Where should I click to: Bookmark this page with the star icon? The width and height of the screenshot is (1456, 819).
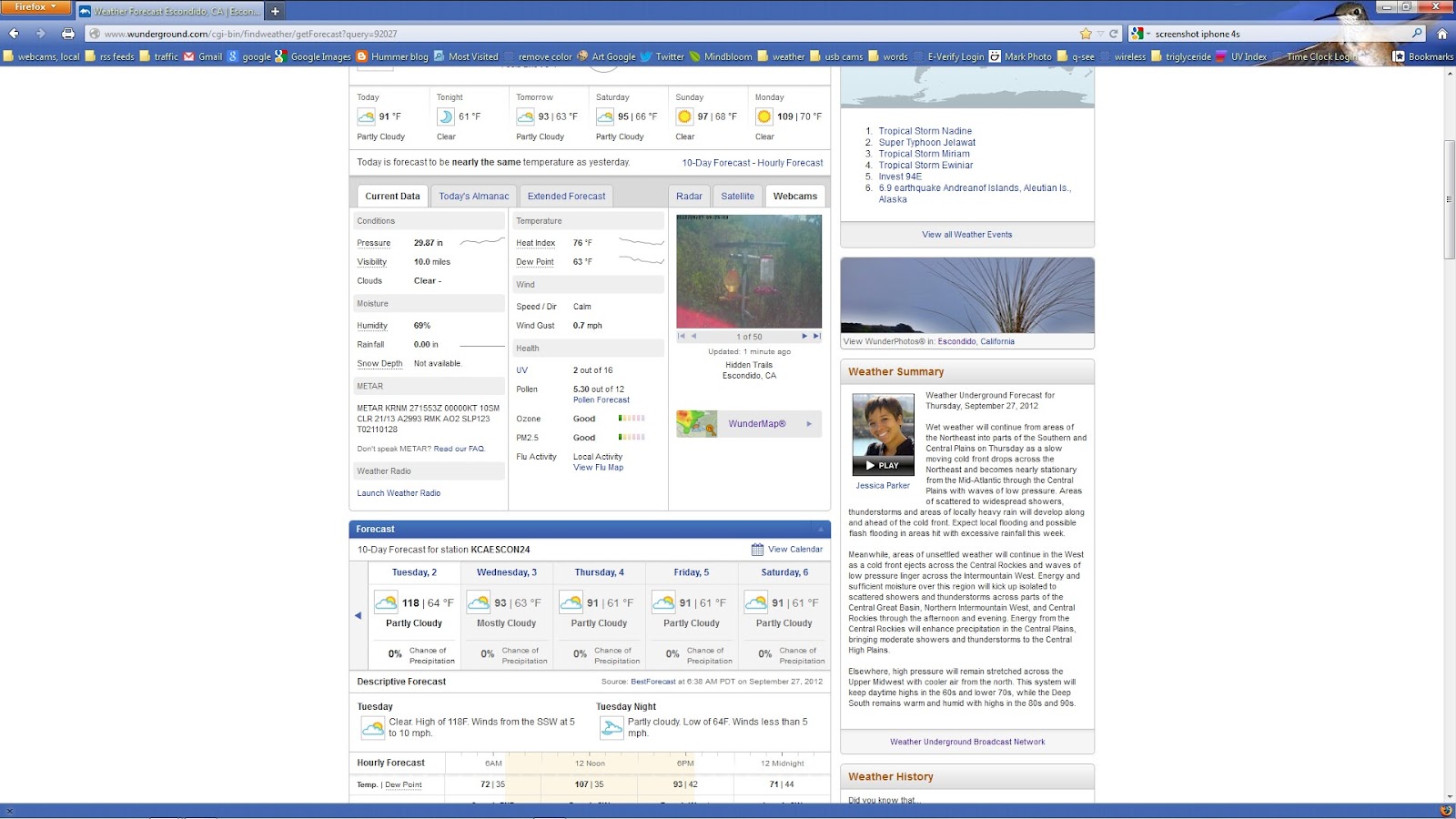pos(1086,34)
